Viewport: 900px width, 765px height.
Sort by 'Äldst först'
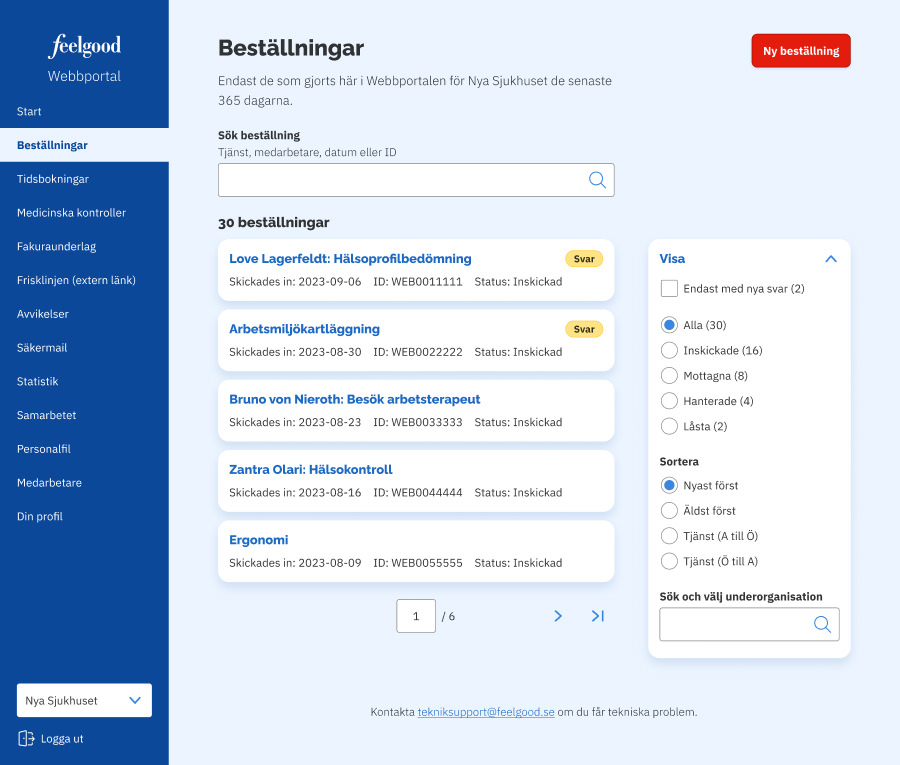[x=669, y=511]
